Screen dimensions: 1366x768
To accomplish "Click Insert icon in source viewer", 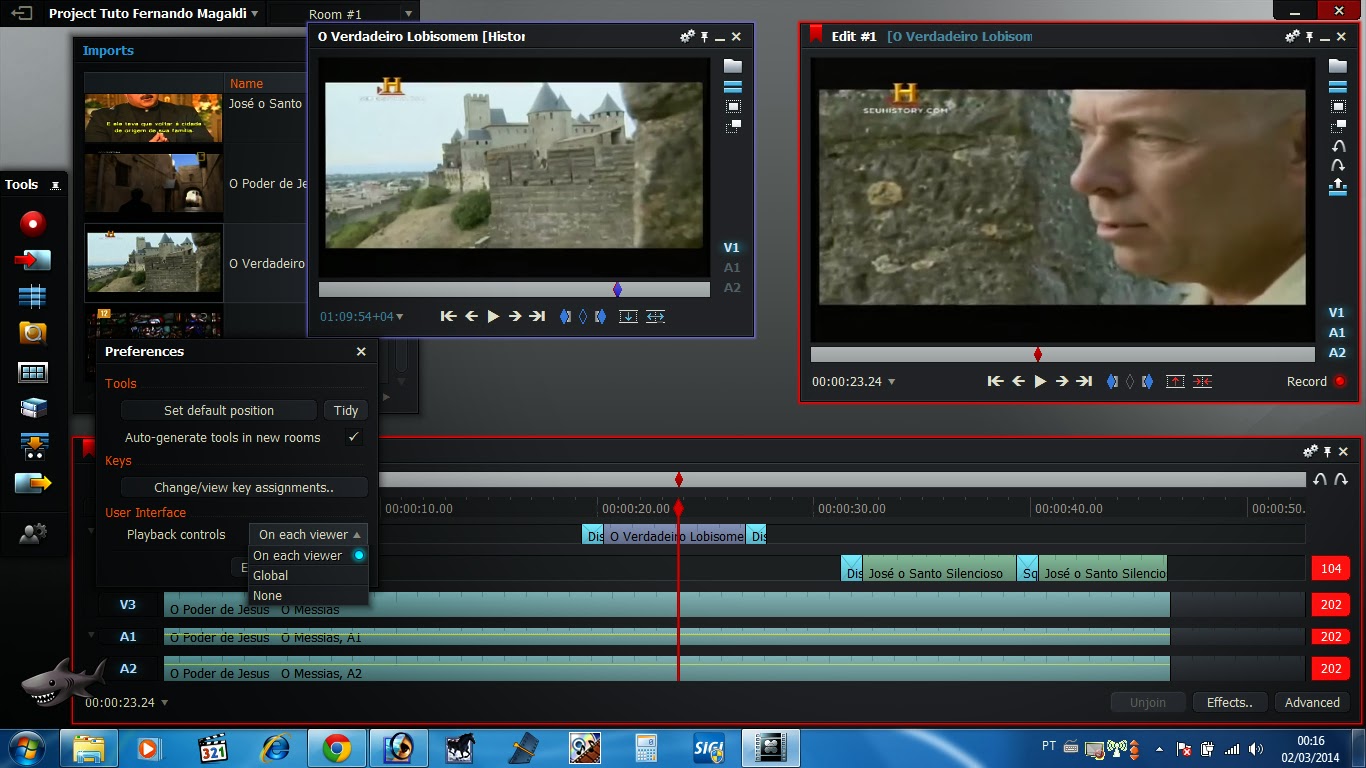I will click(628, 316).
